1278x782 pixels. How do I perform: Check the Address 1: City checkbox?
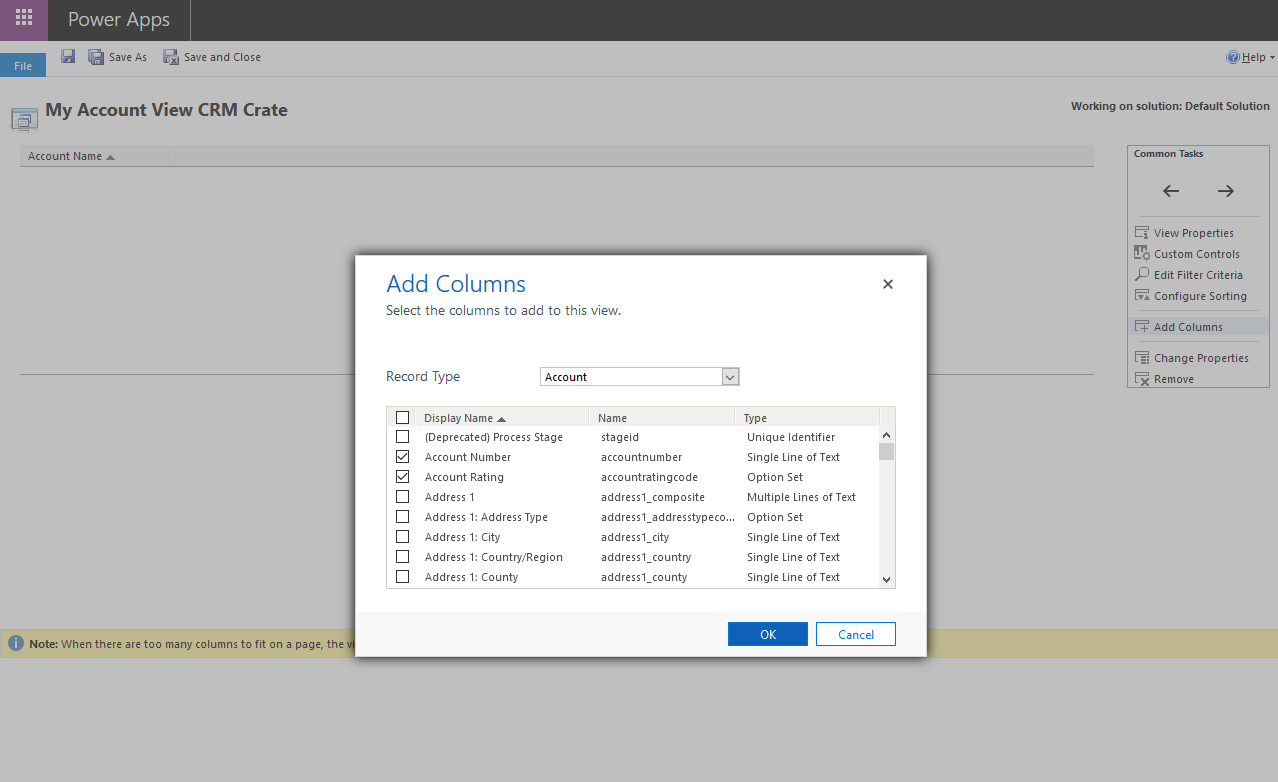[402, 536]
